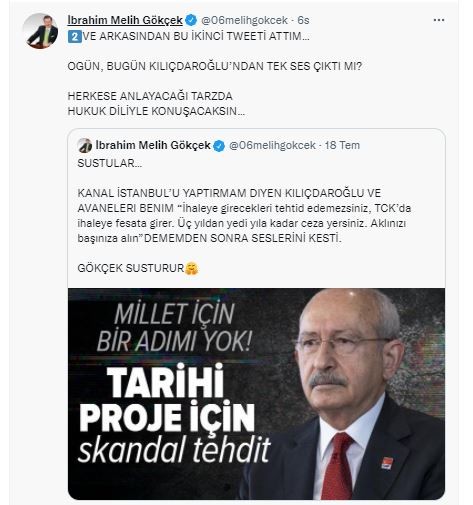Image resolution: width=473 pixels, height=505 pixels.
Task: Click the SUSTULAR… quoted tweet text
Action: [110, 163]
